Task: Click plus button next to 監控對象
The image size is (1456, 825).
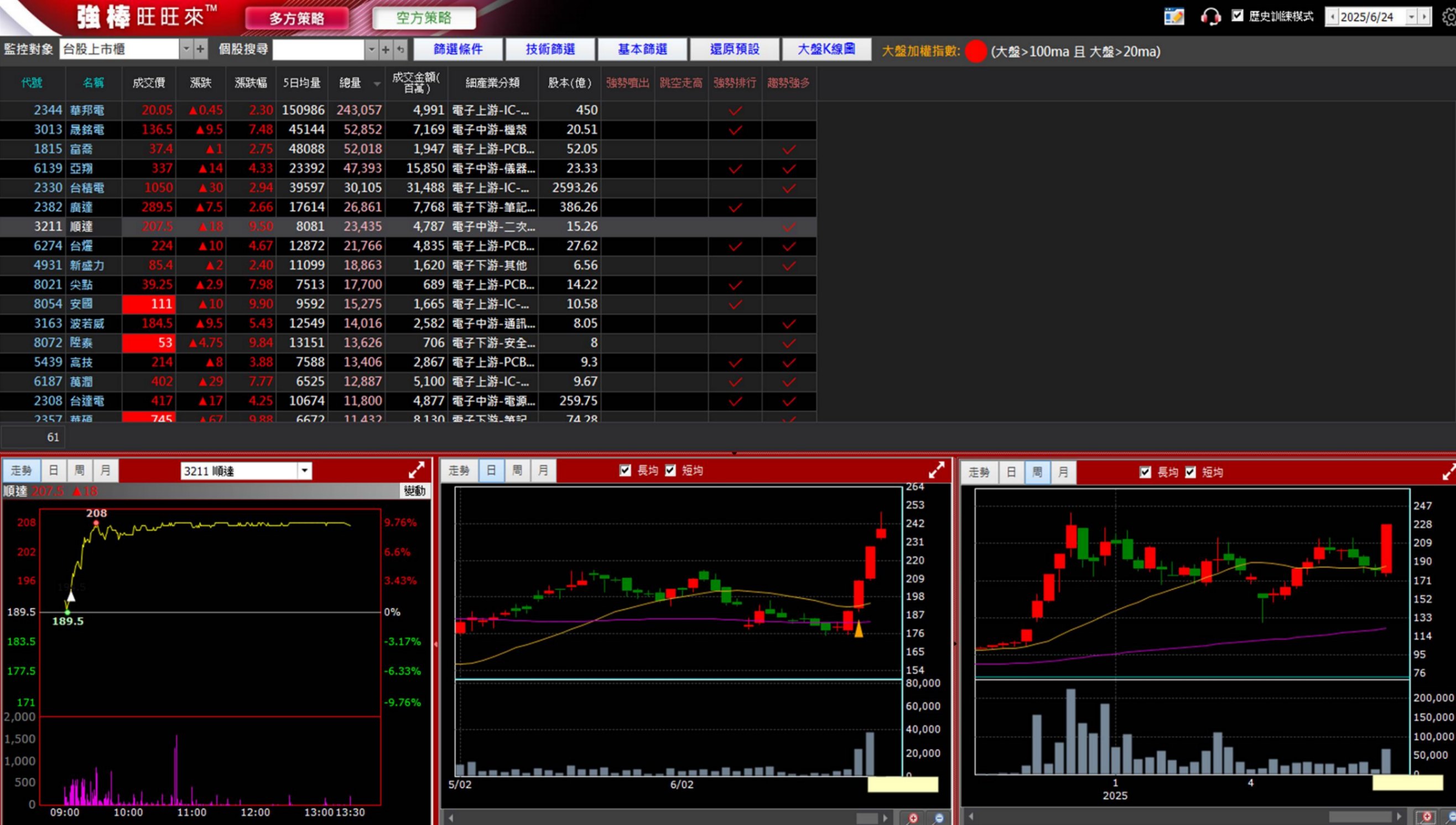Action: coord(200,49)
